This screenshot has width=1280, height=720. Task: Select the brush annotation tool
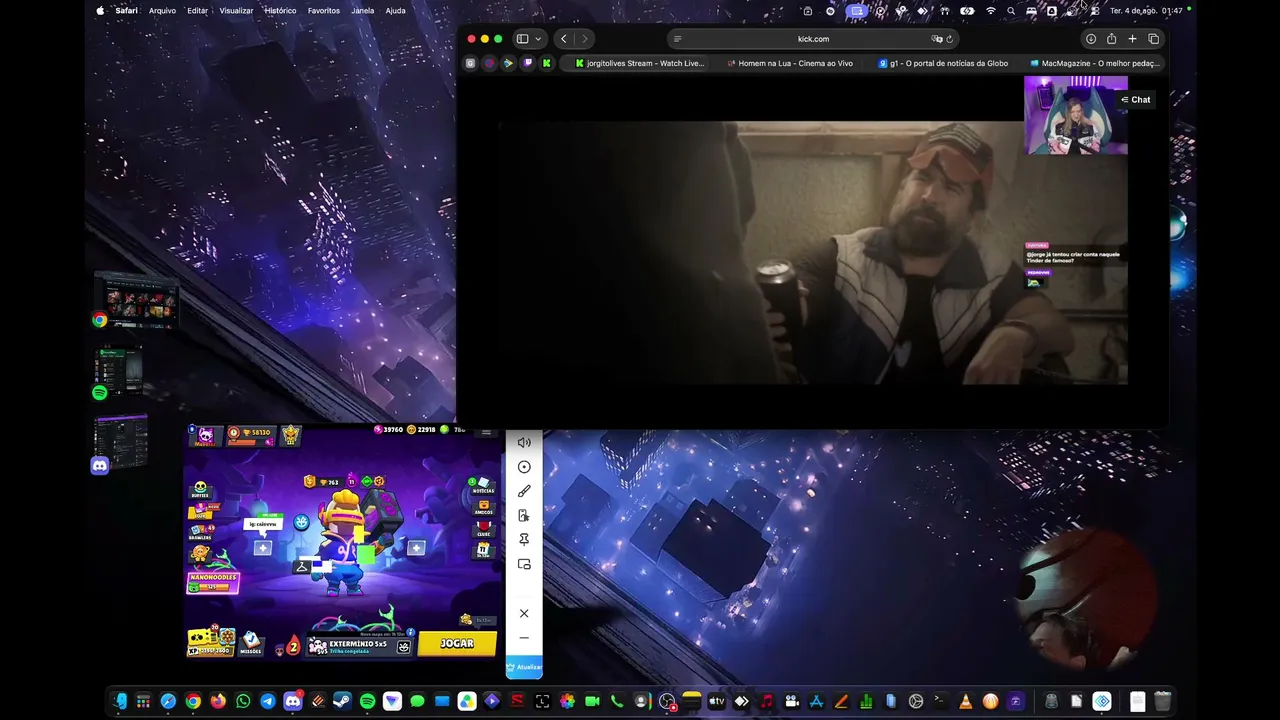click(524, 491)
